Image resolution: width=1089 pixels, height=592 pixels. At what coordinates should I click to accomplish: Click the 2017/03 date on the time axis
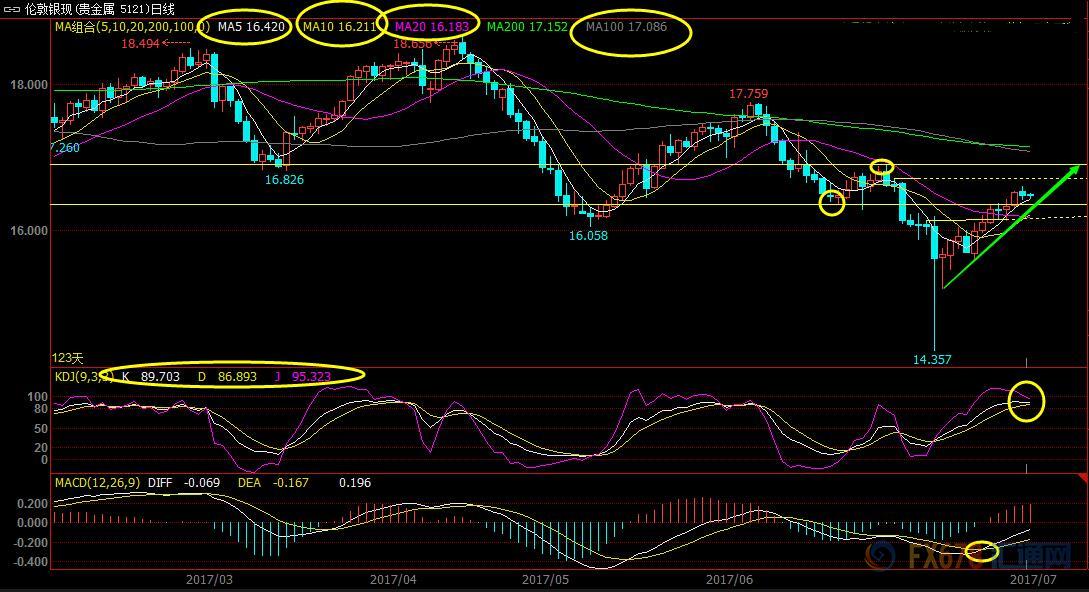click(209, 579)
